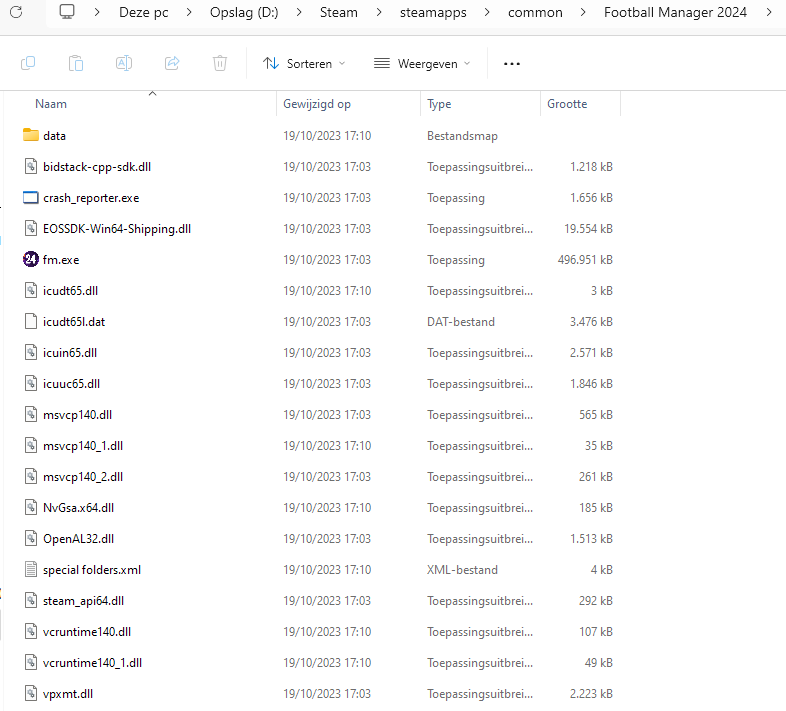The image size is (786, 711).
Task: Go to steamapps in the breadcrumb
Action: click(x=433, y=12)
